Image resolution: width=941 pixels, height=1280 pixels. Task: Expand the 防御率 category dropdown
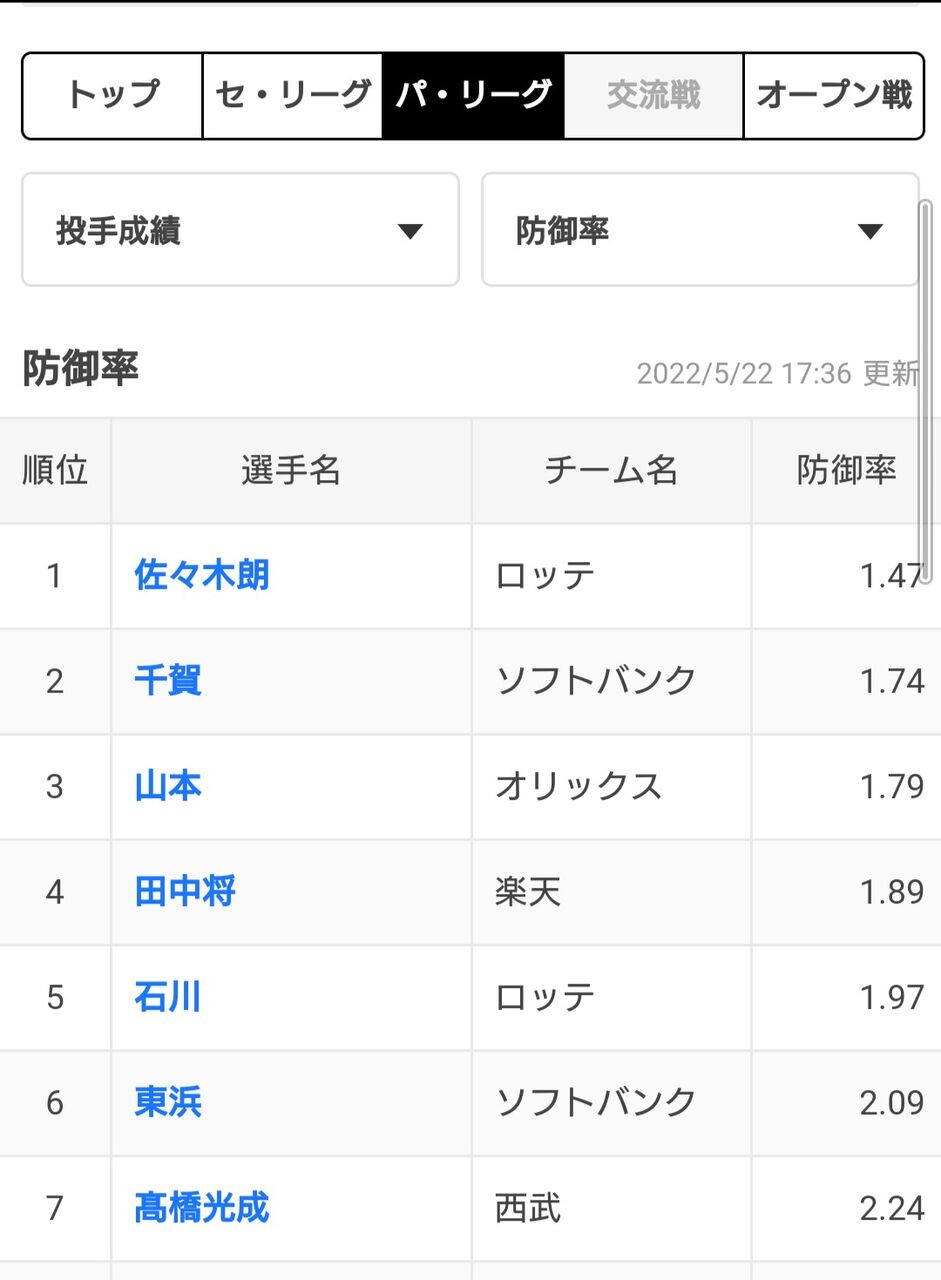click(700, 230)
